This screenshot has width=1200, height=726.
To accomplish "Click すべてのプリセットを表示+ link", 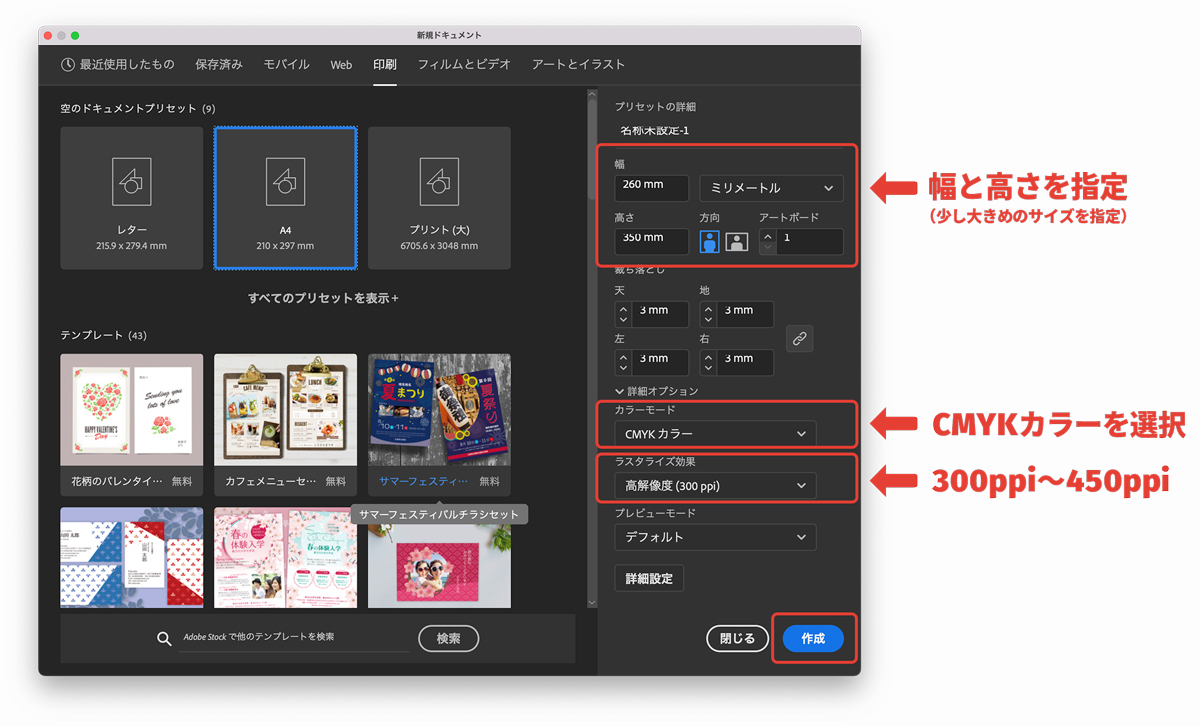I will (323, 298).
